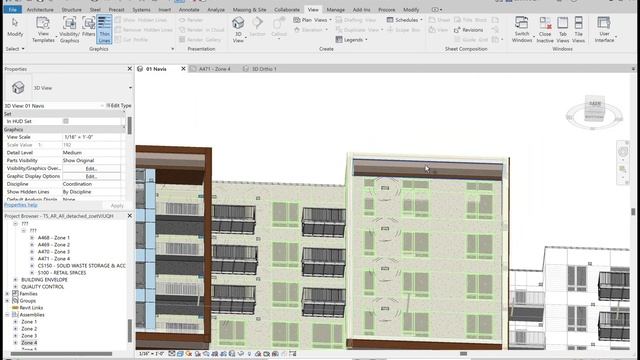Switch to the Manage ribbon tab
Viewport: 640px width, 360px height.
pos(336,9)
